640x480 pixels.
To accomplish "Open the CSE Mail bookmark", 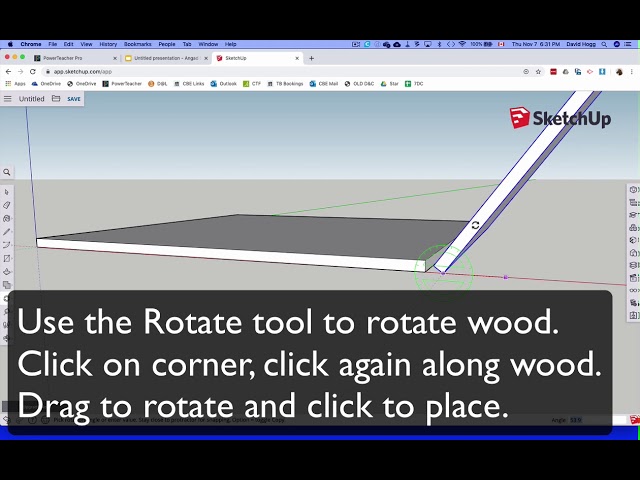I will (324, 84).
